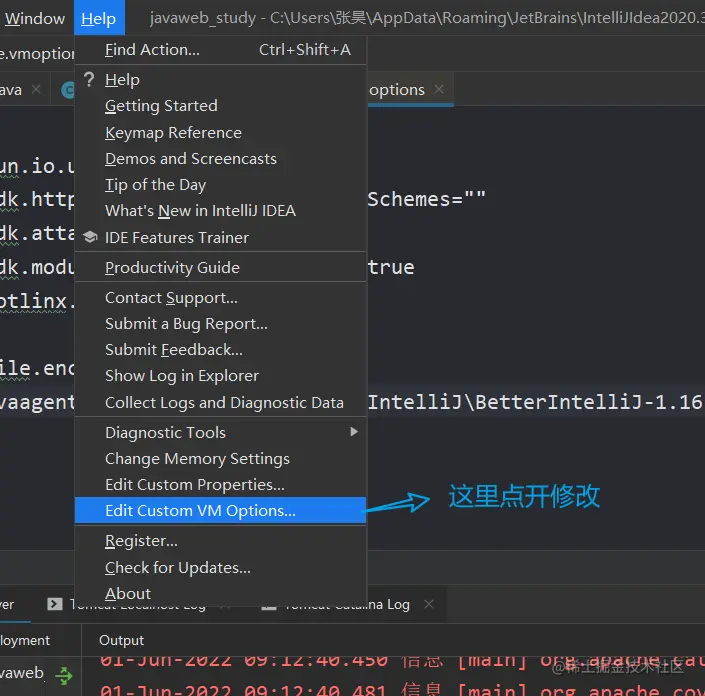The height and width of the screenshot is (696, 705).
Task: Click the class icon on the editor tab
Action: point(68,90)
